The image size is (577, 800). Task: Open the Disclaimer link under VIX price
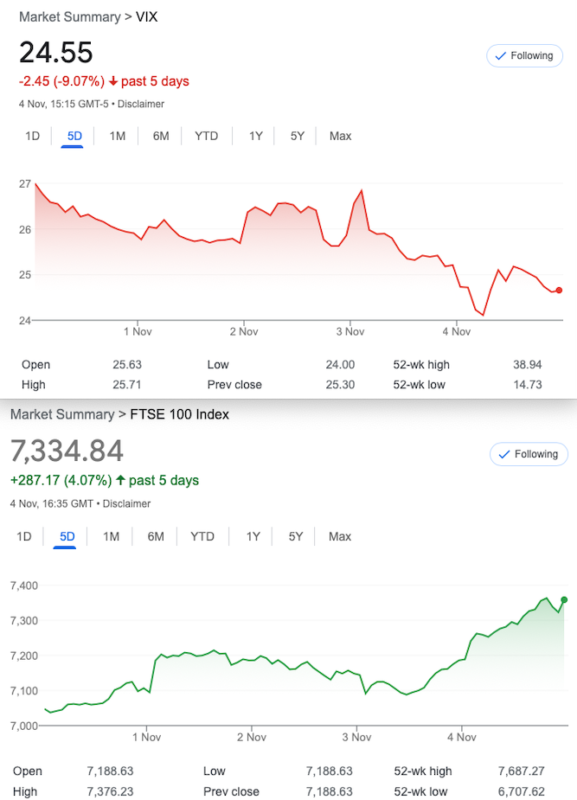tap(141, 104)
